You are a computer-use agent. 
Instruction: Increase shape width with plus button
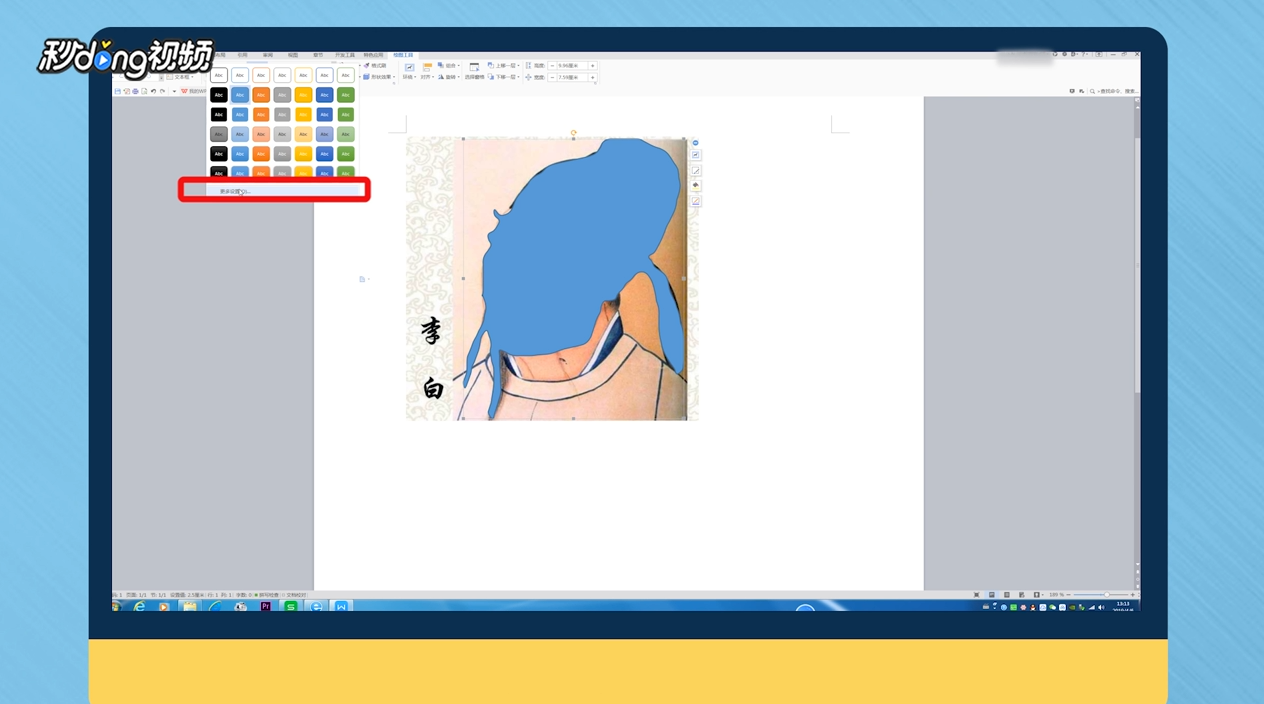pyautogui.click(x=592, y=77)
